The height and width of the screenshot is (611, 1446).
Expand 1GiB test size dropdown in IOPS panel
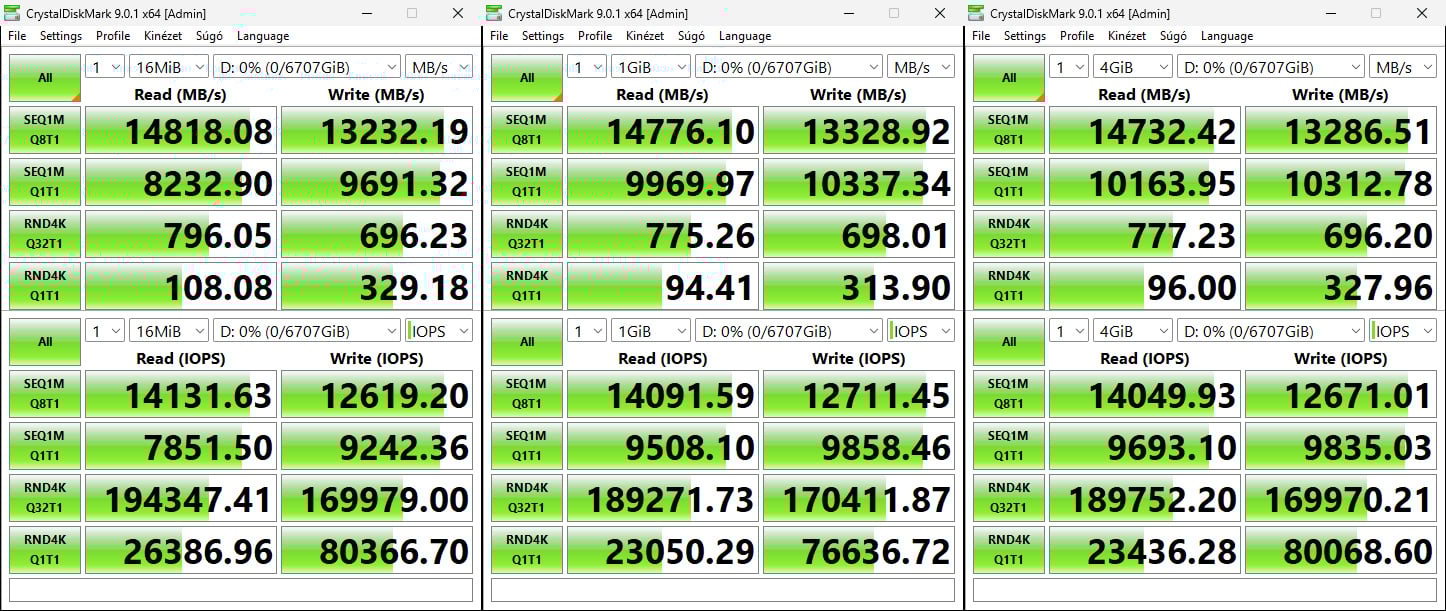coord(650,331)
